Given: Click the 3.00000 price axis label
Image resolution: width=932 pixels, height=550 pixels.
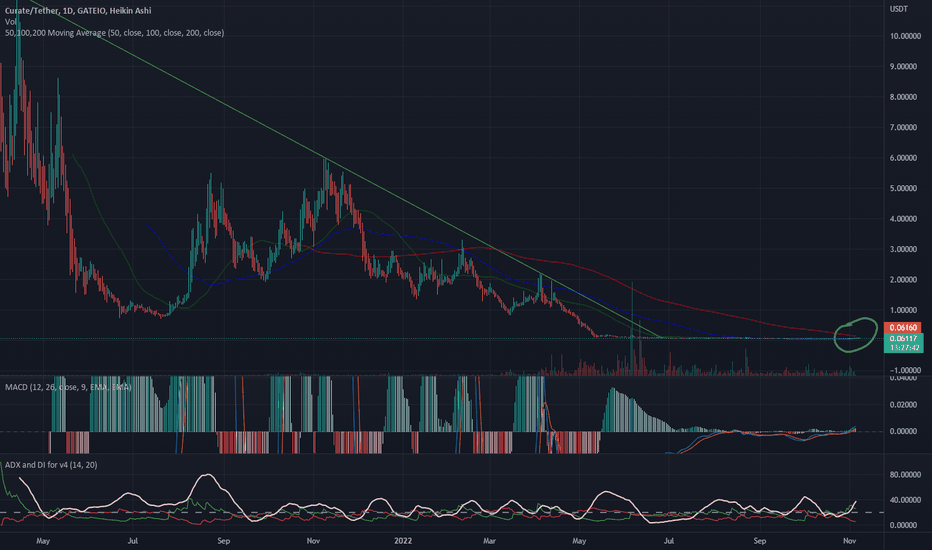Looking at the screenshot, I should [903, 249].
